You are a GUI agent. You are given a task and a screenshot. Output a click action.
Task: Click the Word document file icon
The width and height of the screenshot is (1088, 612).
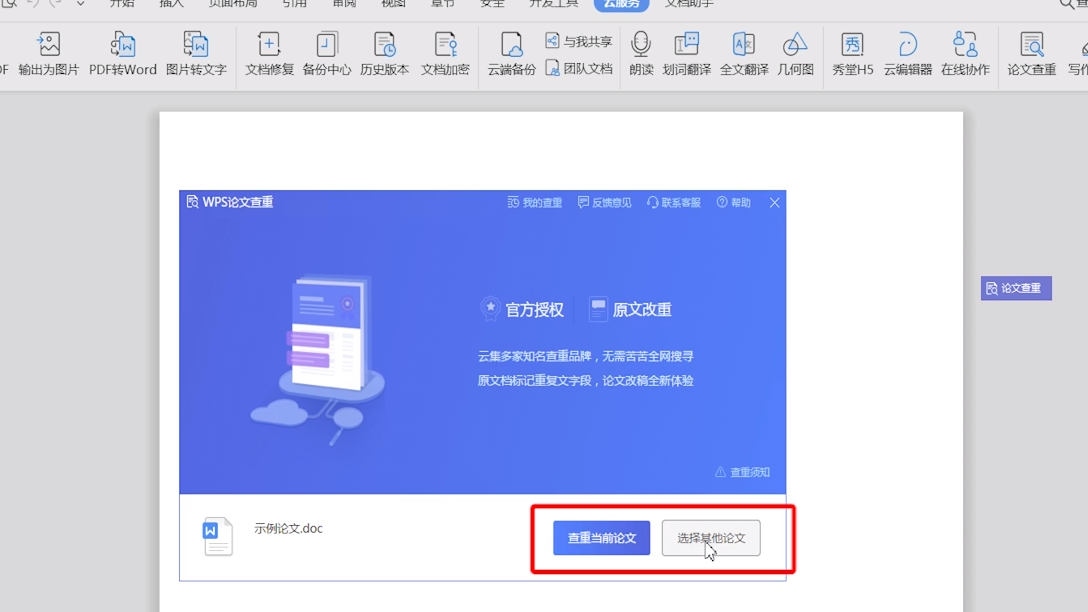click(217, 536)
